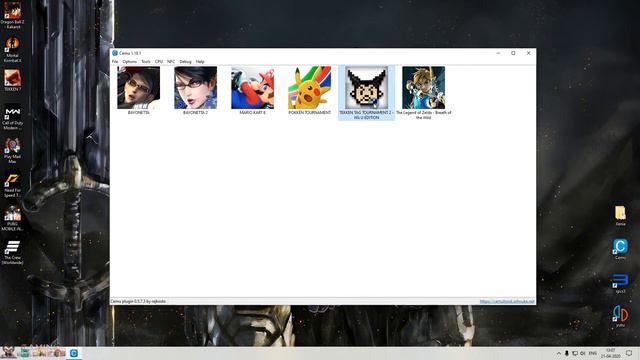Show hidden system tray icons

(x=559, y=353)
